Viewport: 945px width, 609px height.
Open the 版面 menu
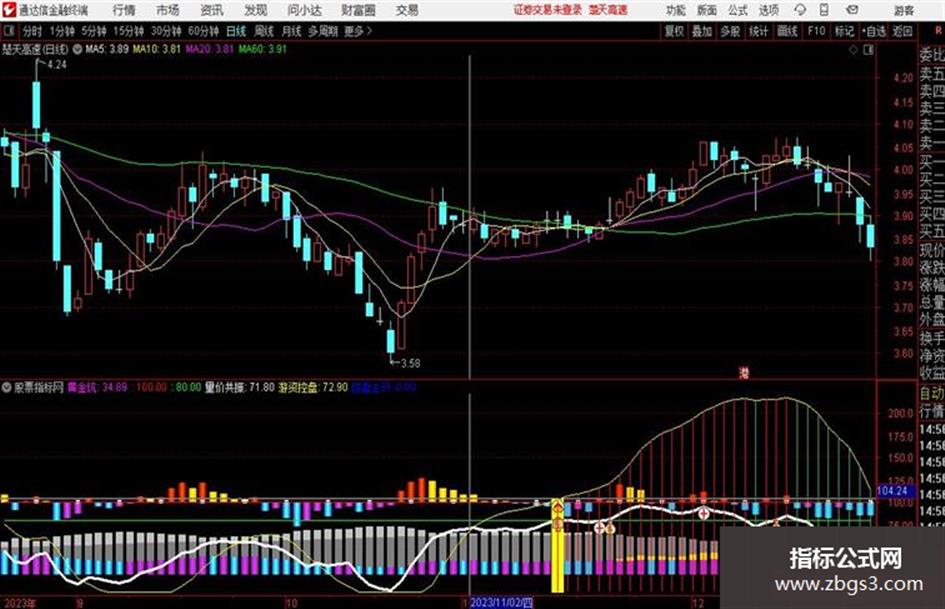707,10
